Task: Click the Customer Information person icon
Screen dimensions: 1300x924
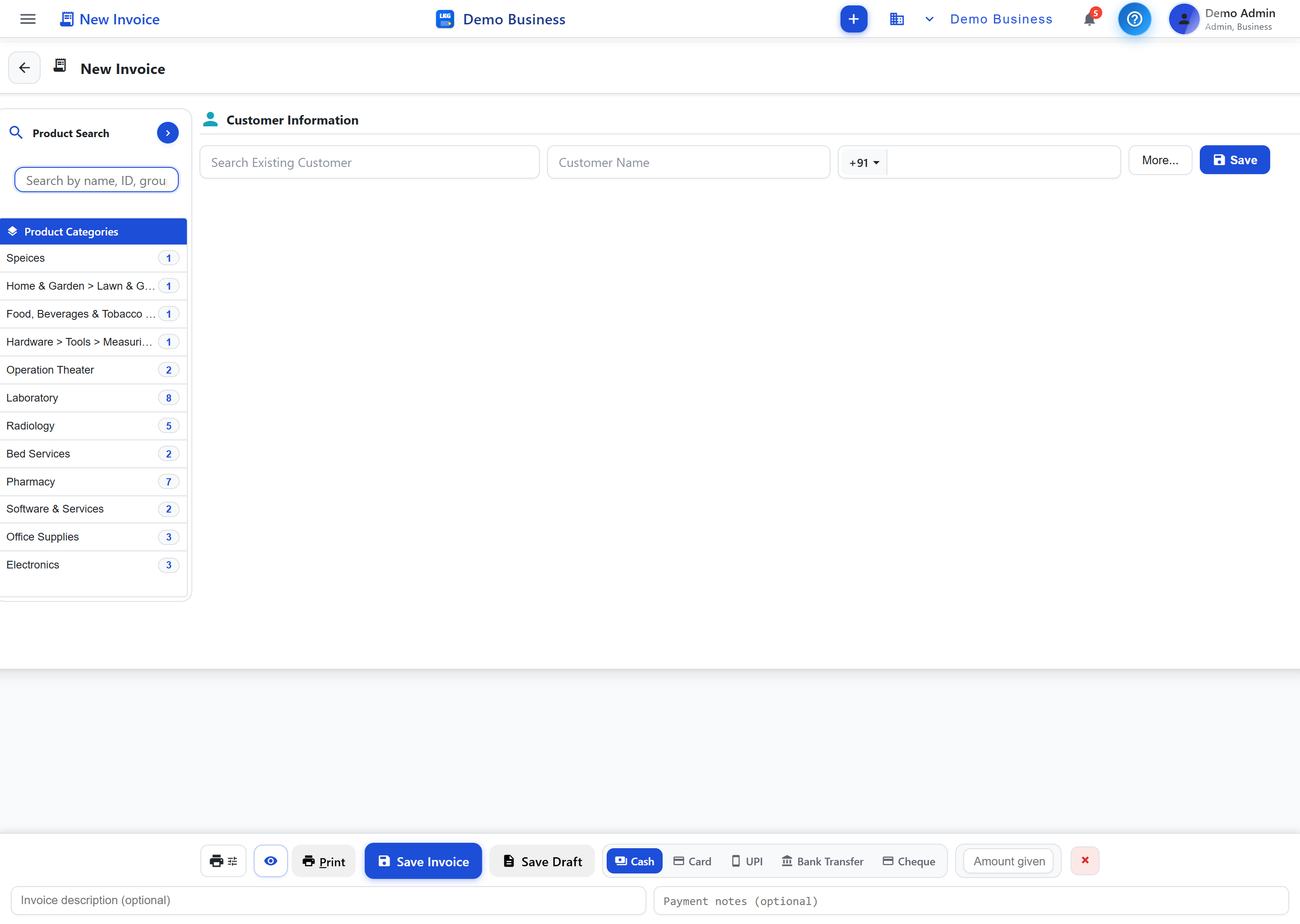Action: pos(211,120)
